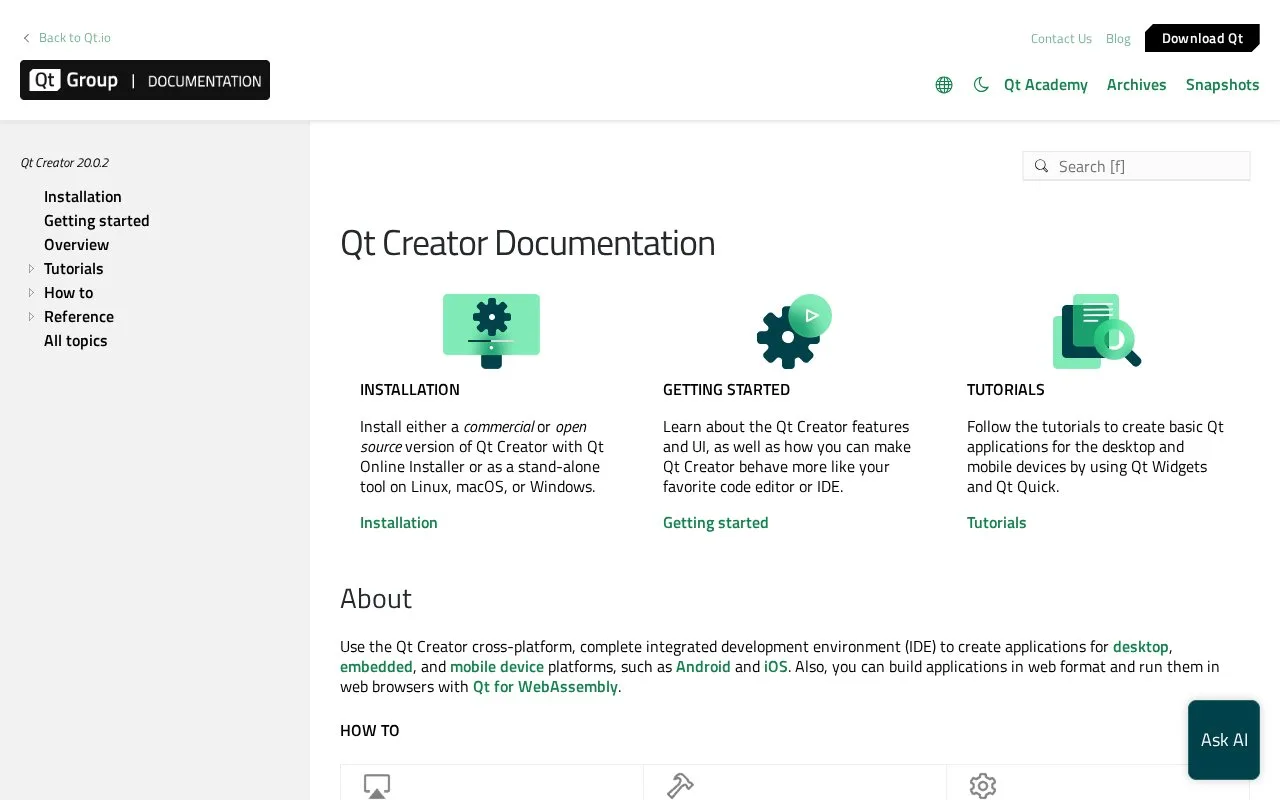
Task: Click the Qt Creator 20.0.2 version label
Action: coord(65,163)
